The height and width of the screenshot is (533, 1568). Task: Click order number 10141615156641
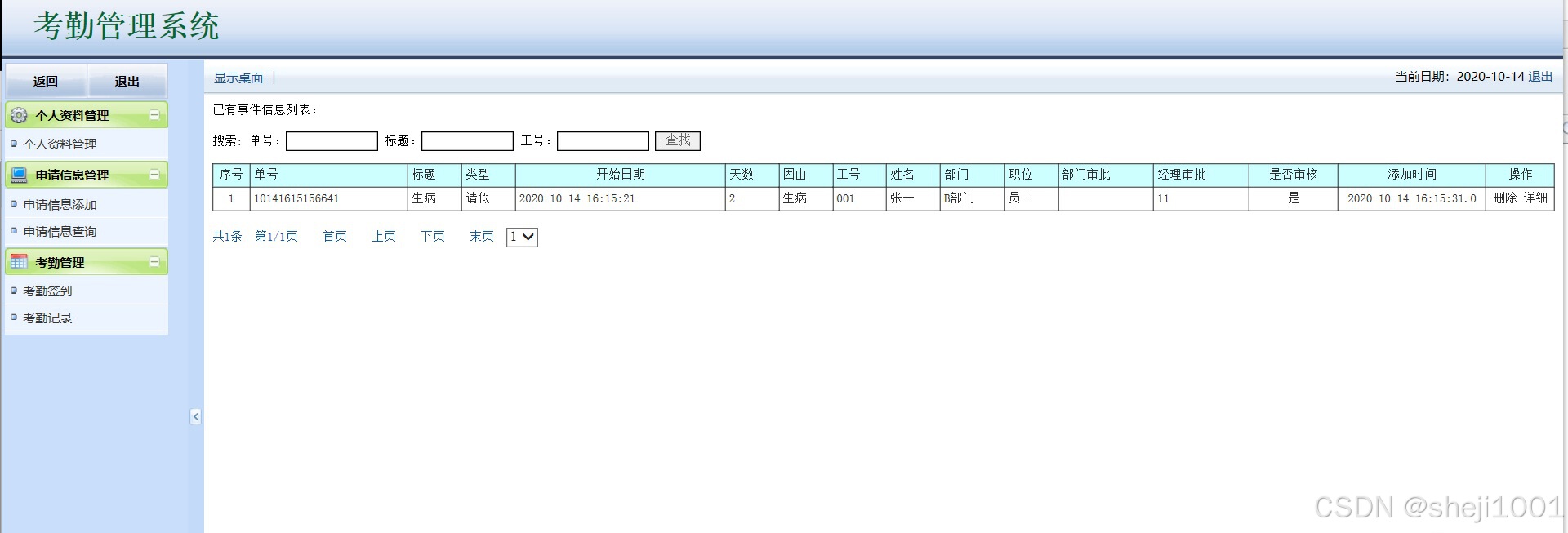[x=296, y=198]
